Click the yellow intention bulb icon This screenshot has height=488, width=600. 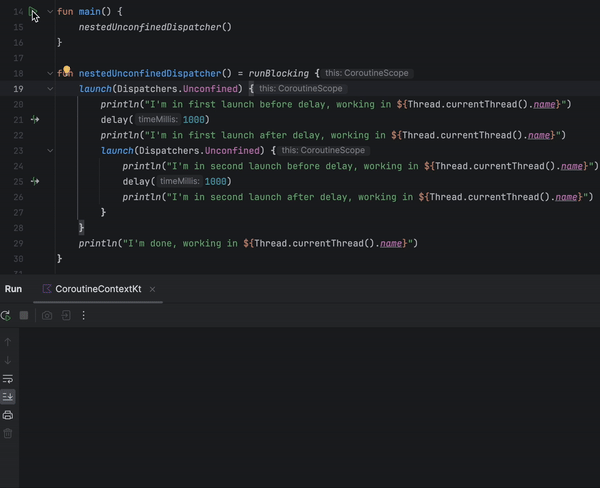click(x=67, y=73)
